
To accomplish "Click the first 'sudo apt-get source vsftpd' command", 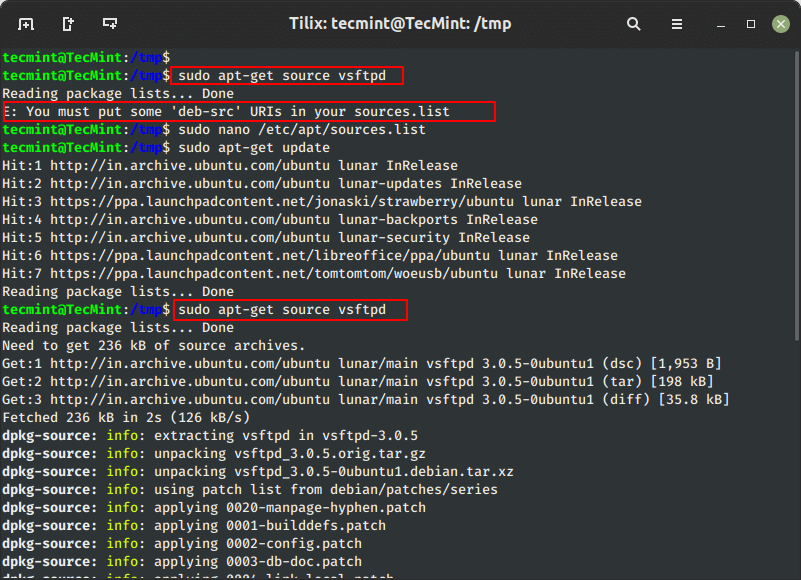I will [x=282, y=76].
